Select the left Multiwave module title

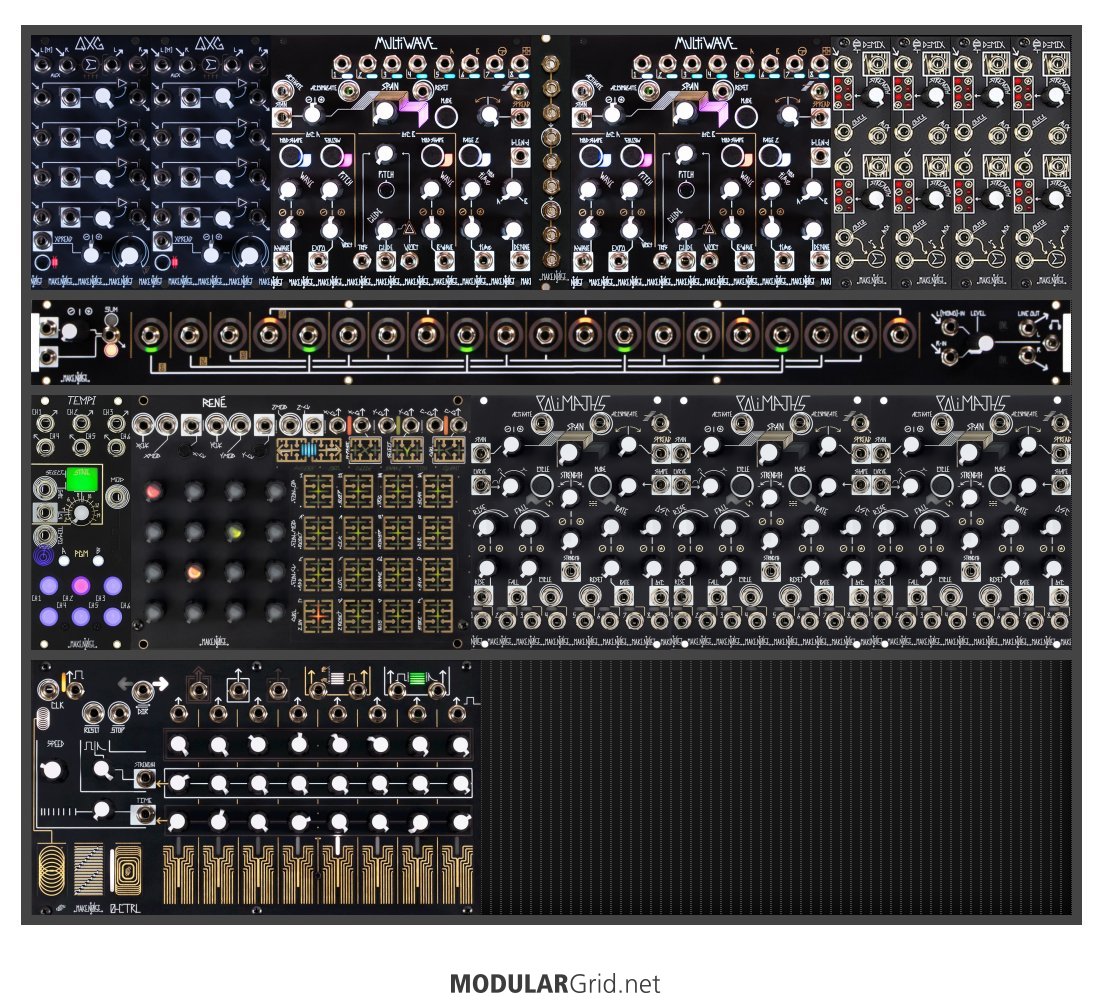(406, 43)
